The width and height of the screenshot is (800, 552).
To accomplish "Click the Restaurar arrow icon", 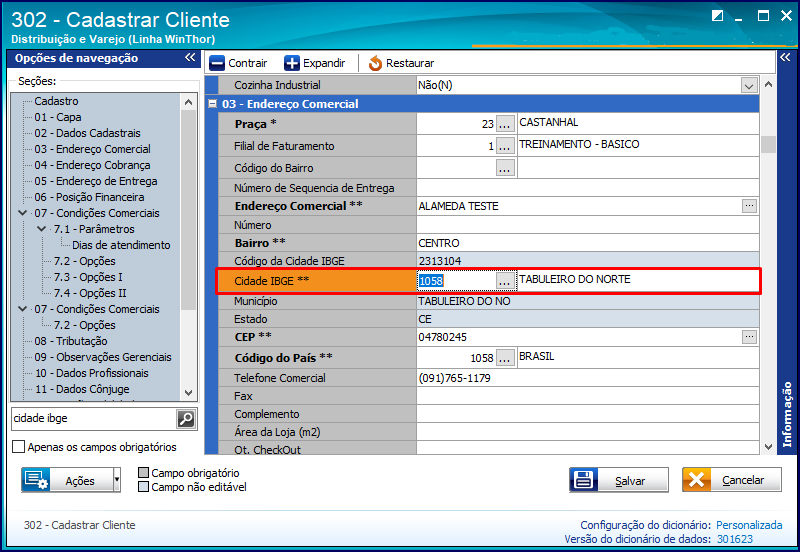I will (x=375, y=63).
